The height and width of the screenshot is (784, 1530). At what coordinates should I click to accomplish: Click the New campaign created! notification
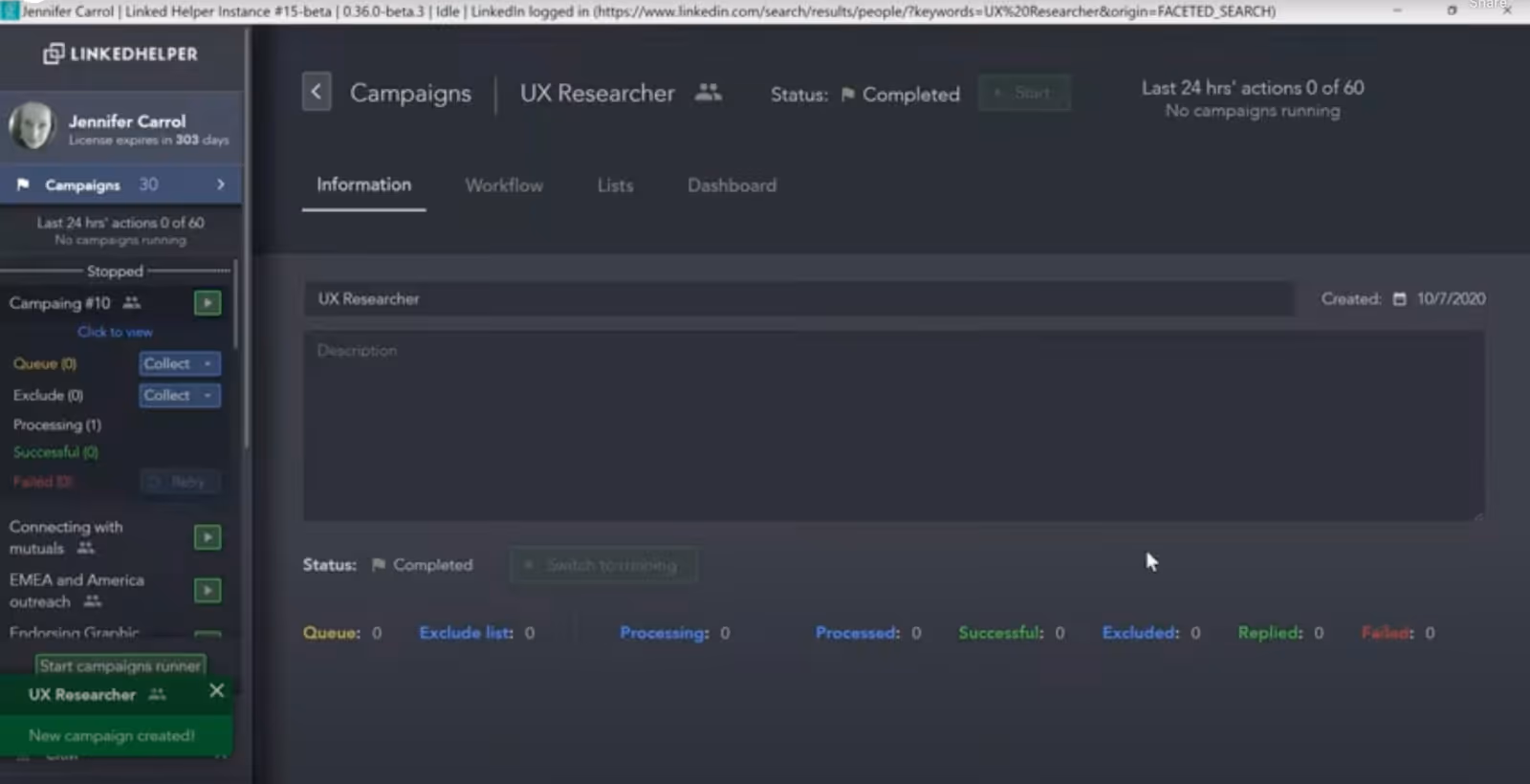[112, 735]
